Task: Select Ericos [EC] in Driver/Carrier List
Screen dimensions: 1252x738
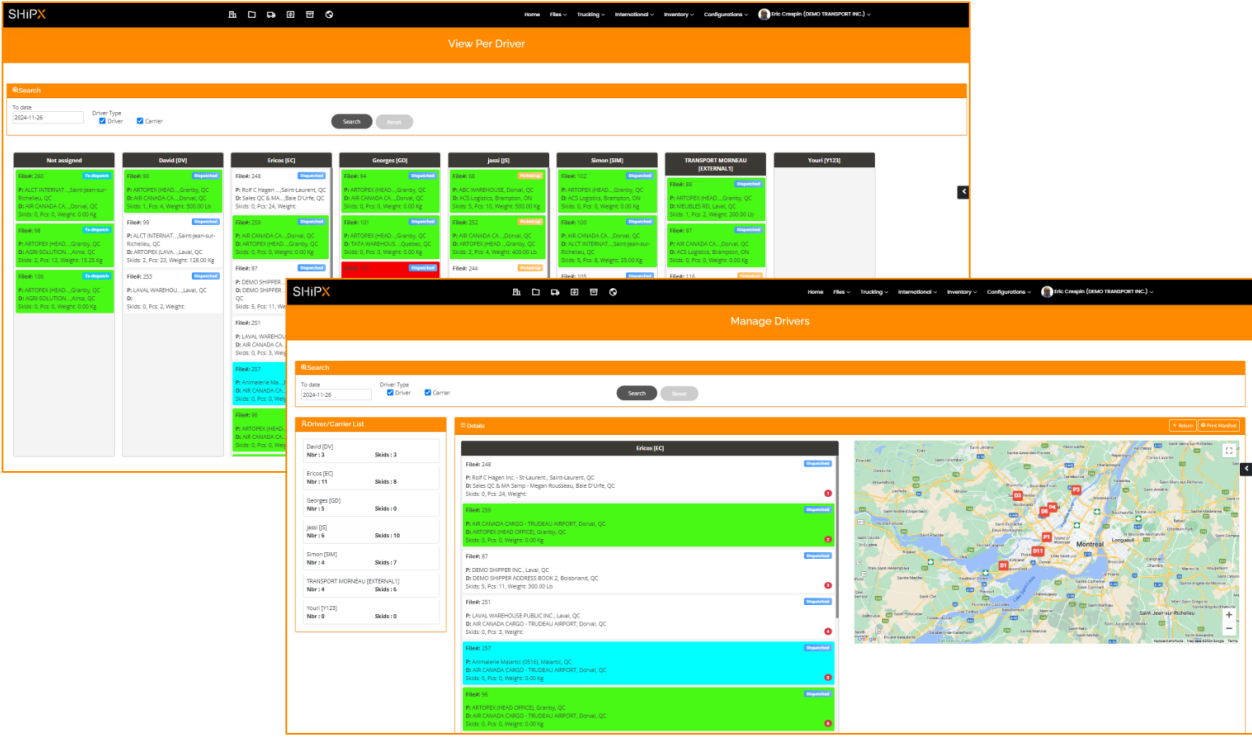Action: (372, 477)
